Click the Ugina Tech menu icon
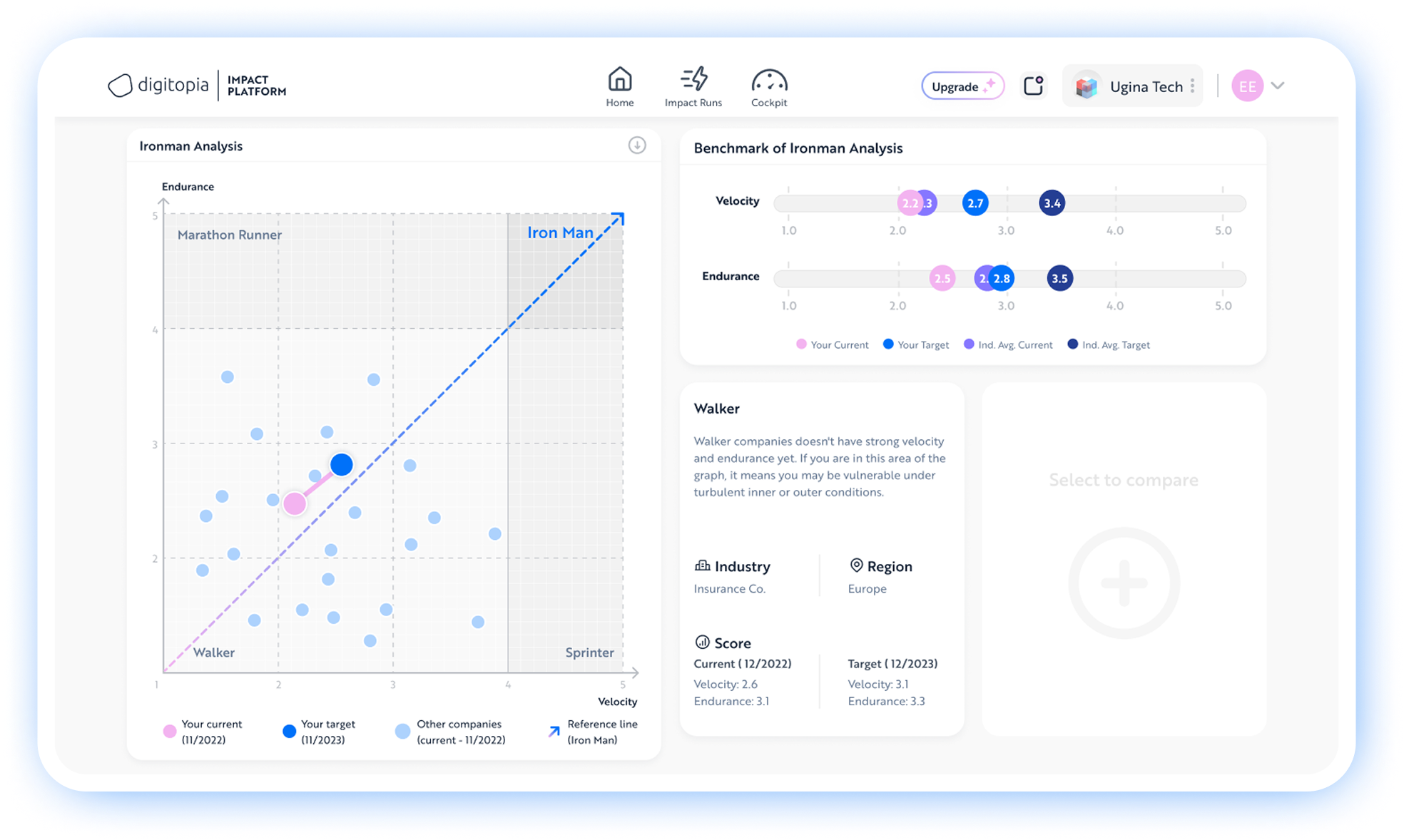 point(1196,87)
